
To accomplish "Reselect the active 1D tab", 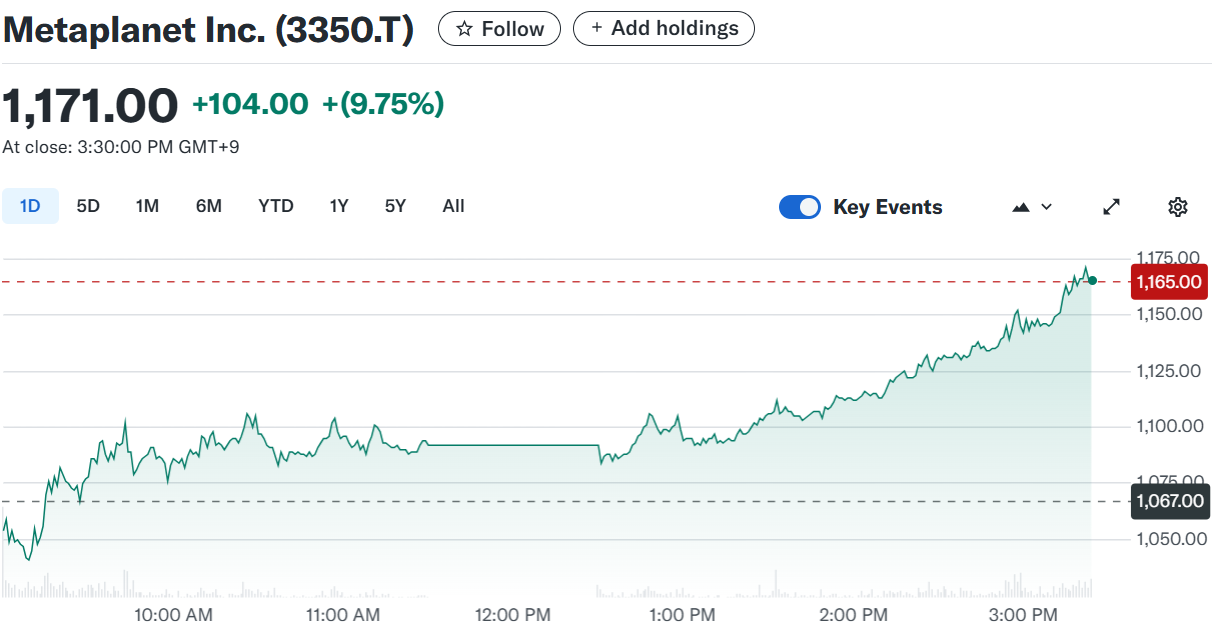I will click(x=30, y=205).
